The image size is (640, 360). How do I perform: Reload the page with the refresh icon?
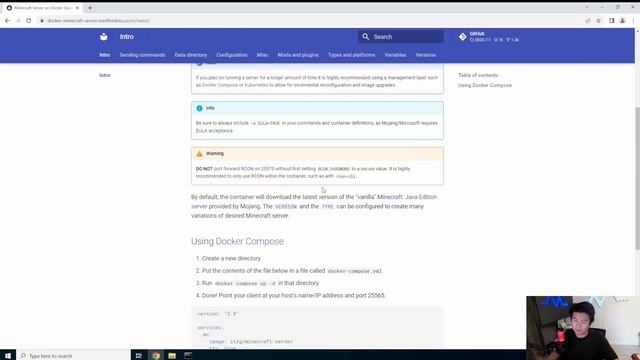coord(29,20)
